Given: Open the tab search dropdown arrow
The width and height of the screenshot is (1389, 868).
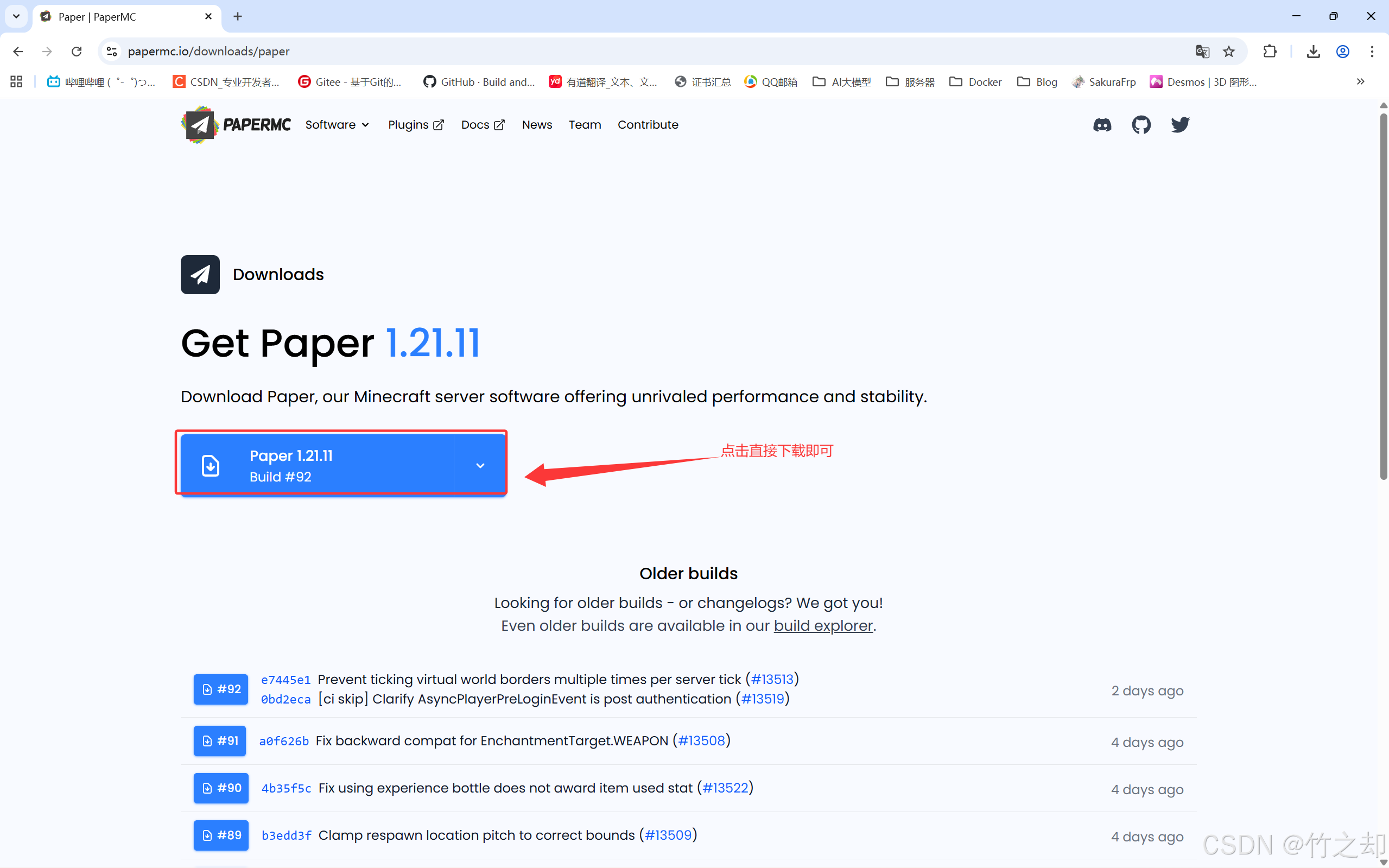Looking at the screenshot, I should (x=16, y=16).
